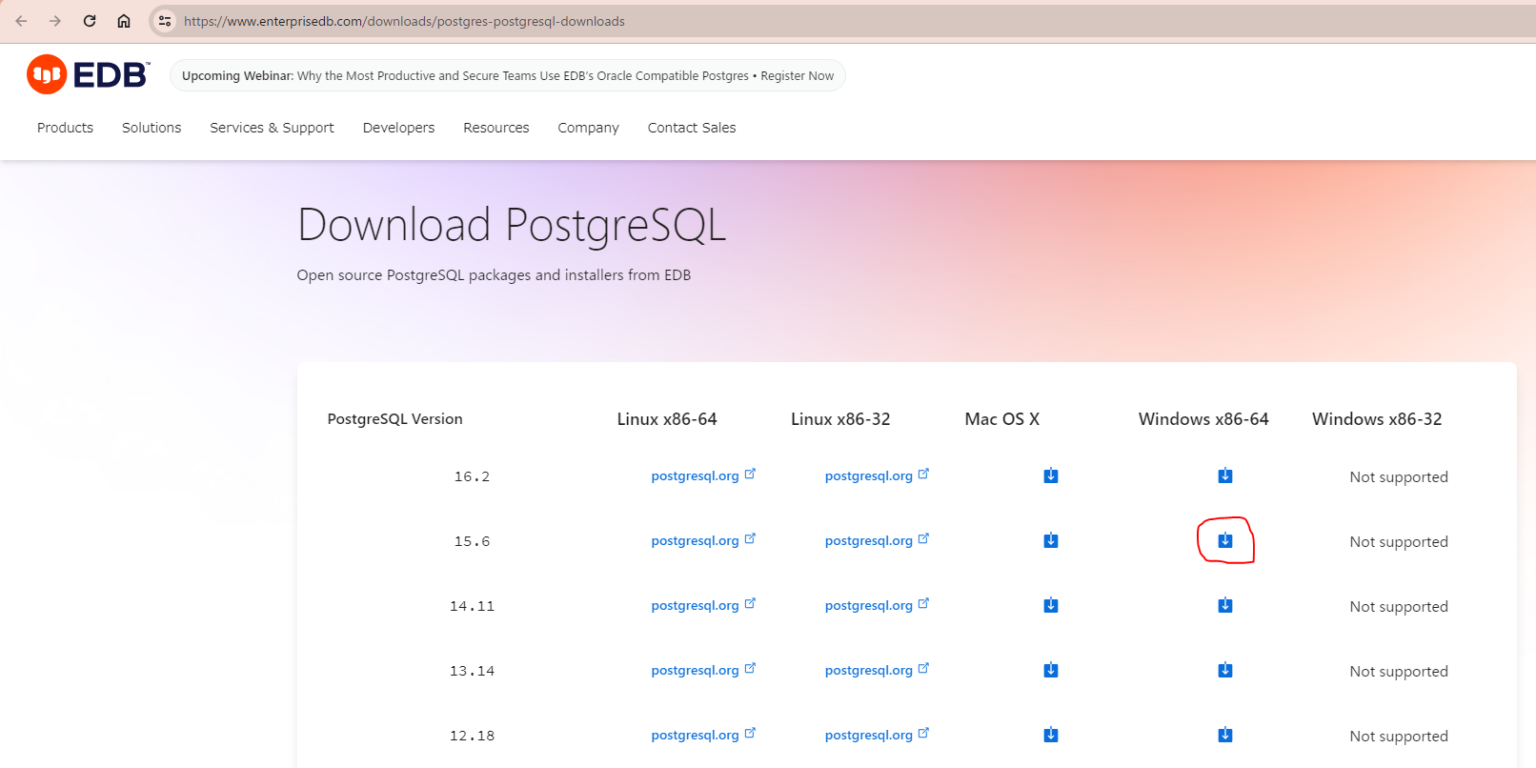Download the Mac OS X installer for 16.2
This screenshot has width=1536, height=768.
pos(1050,476)
